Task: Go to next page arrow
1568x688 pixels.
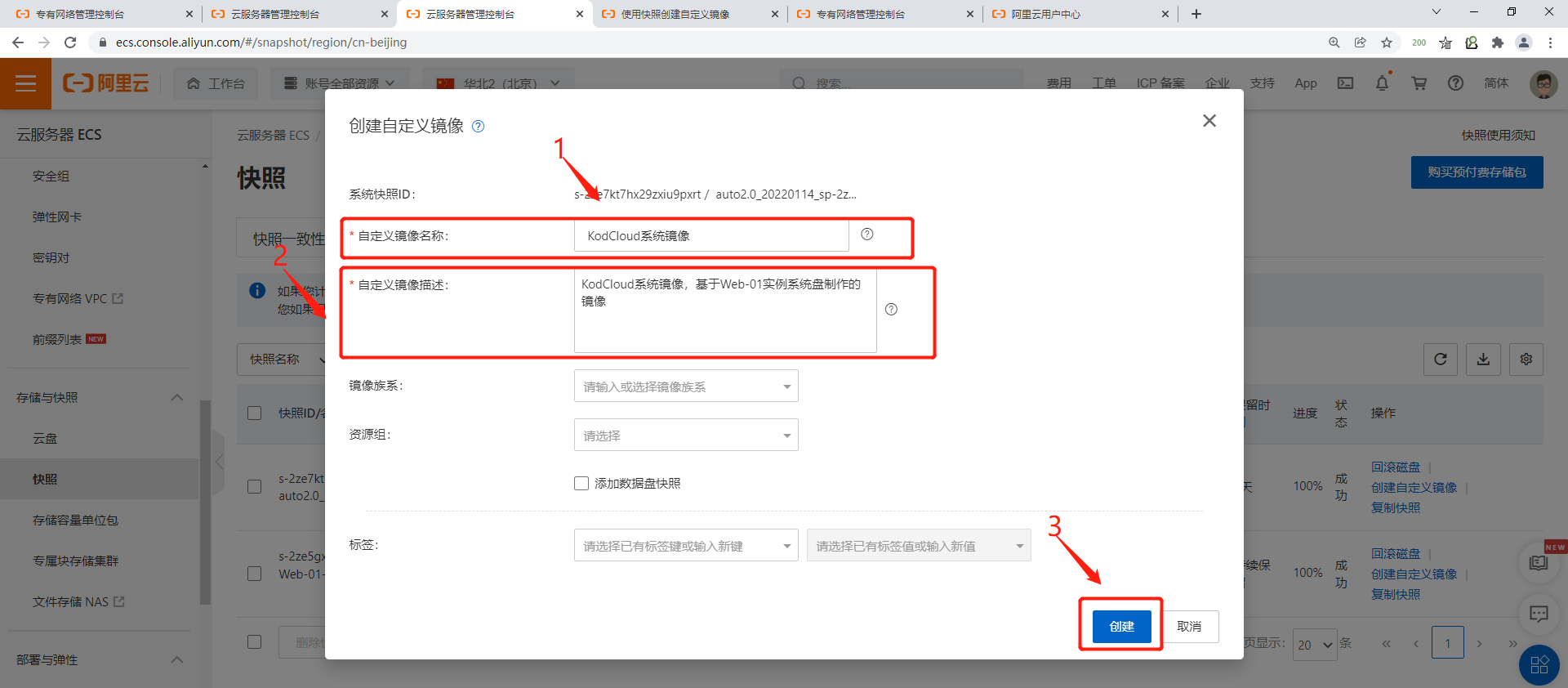Action: click(1479, 643)
